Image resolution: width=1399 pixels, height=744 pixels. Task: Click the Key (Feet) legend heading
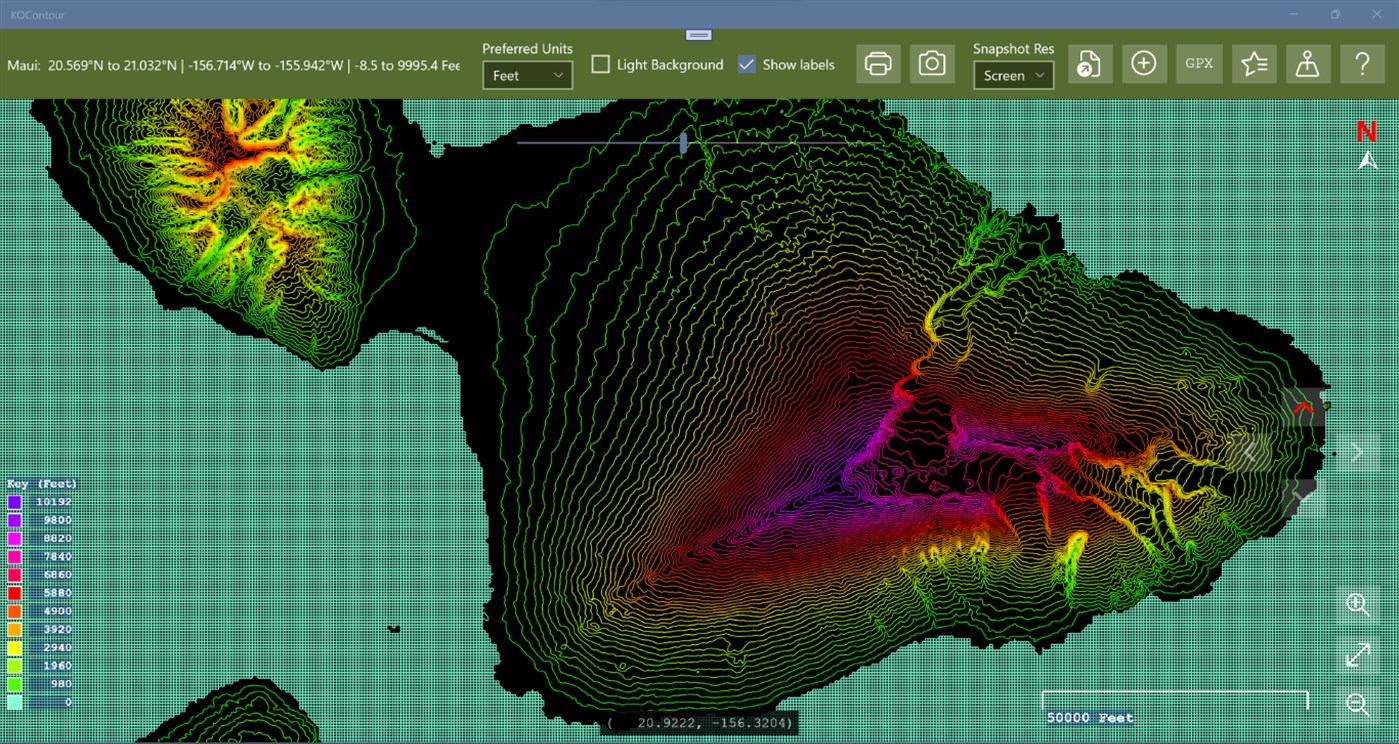[42, 484]
